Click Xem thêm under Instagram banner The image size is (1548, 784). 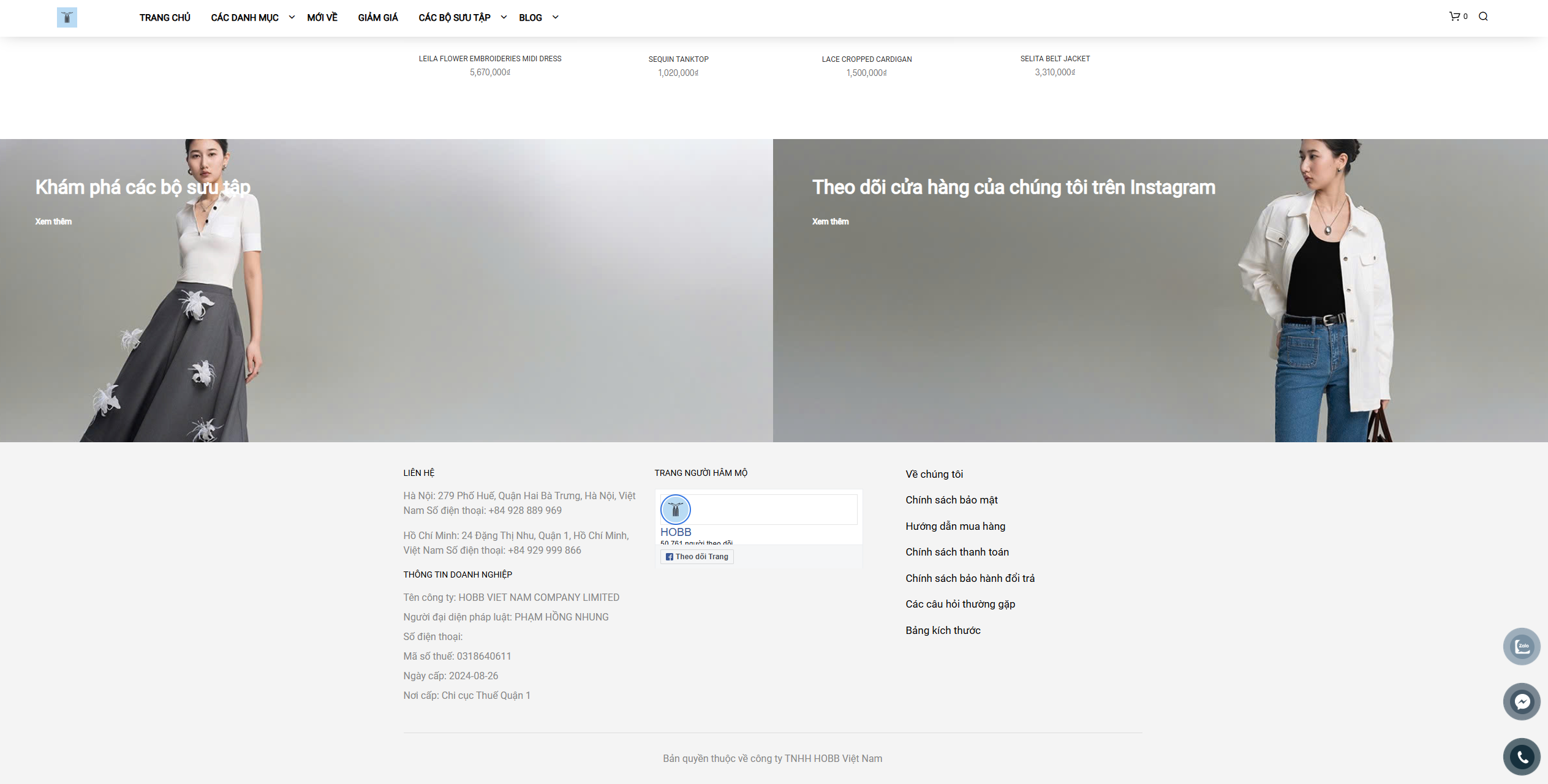[830, 222]
